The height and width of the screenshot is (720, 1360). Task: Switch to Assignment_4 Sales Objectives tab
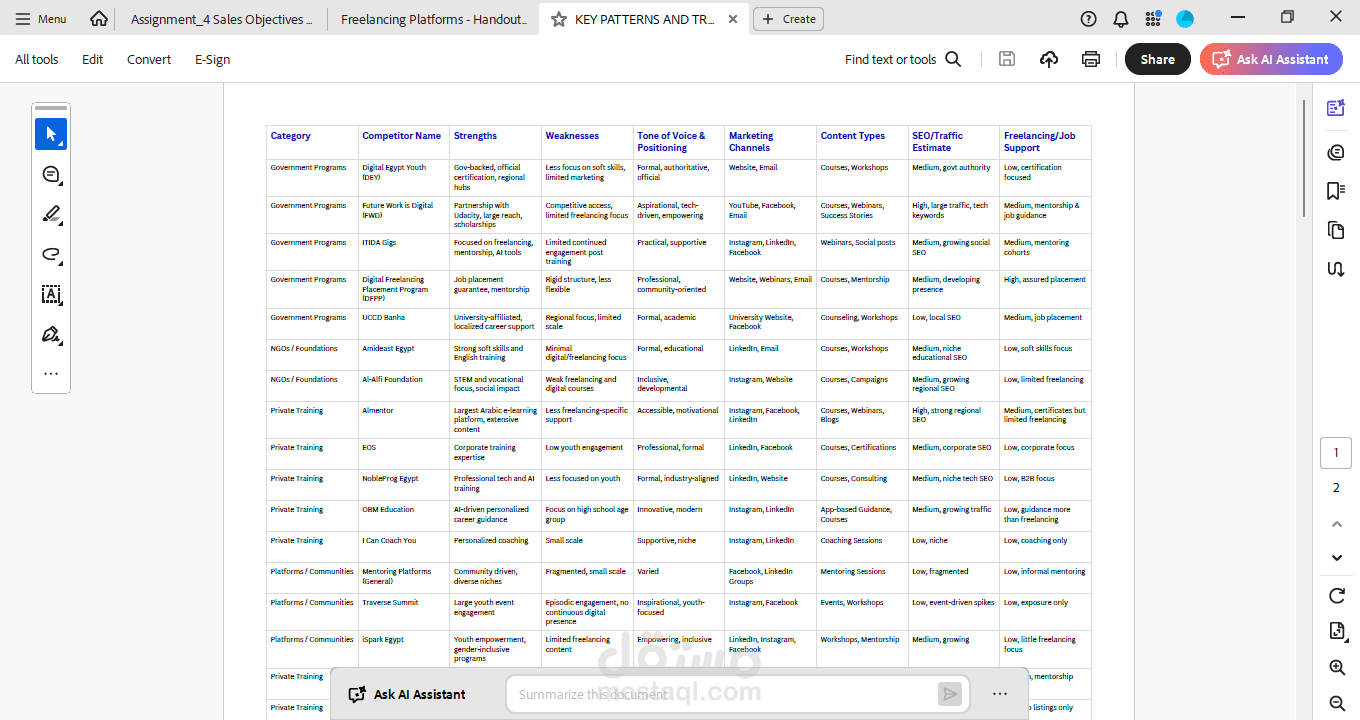tap(221, 19)
